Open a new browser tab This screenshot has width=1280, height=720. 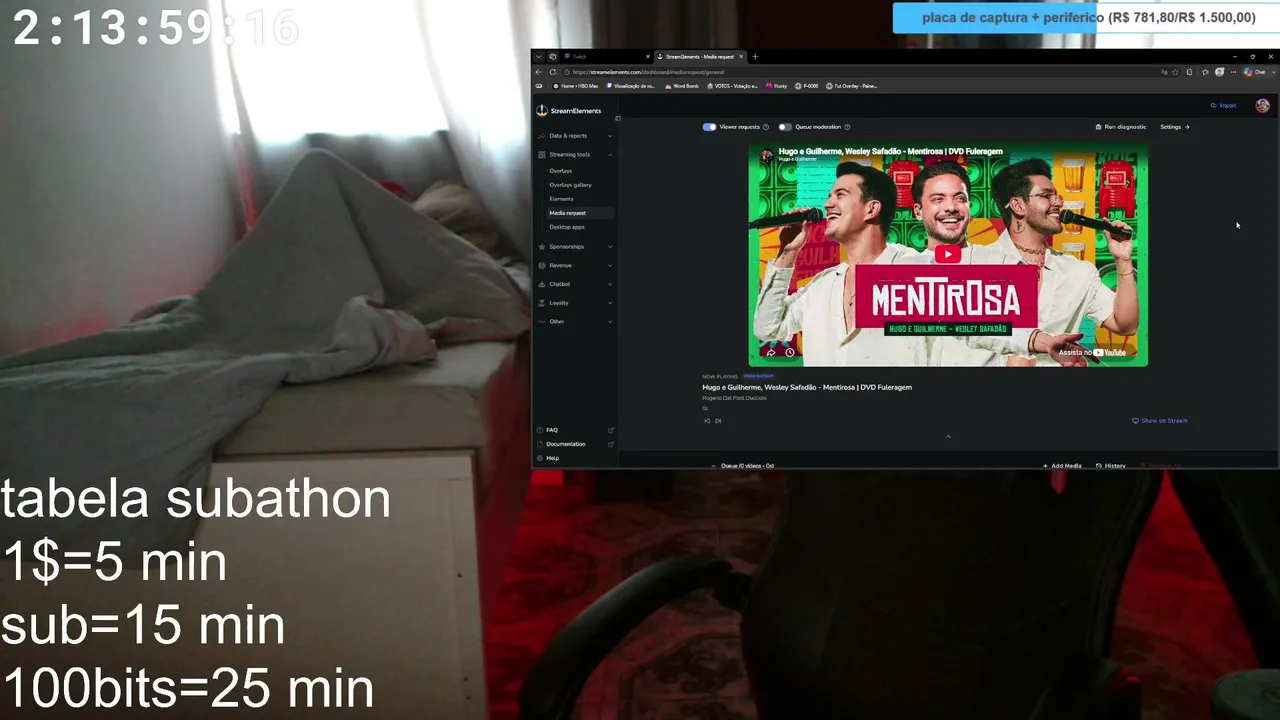[x=755, y=57]
